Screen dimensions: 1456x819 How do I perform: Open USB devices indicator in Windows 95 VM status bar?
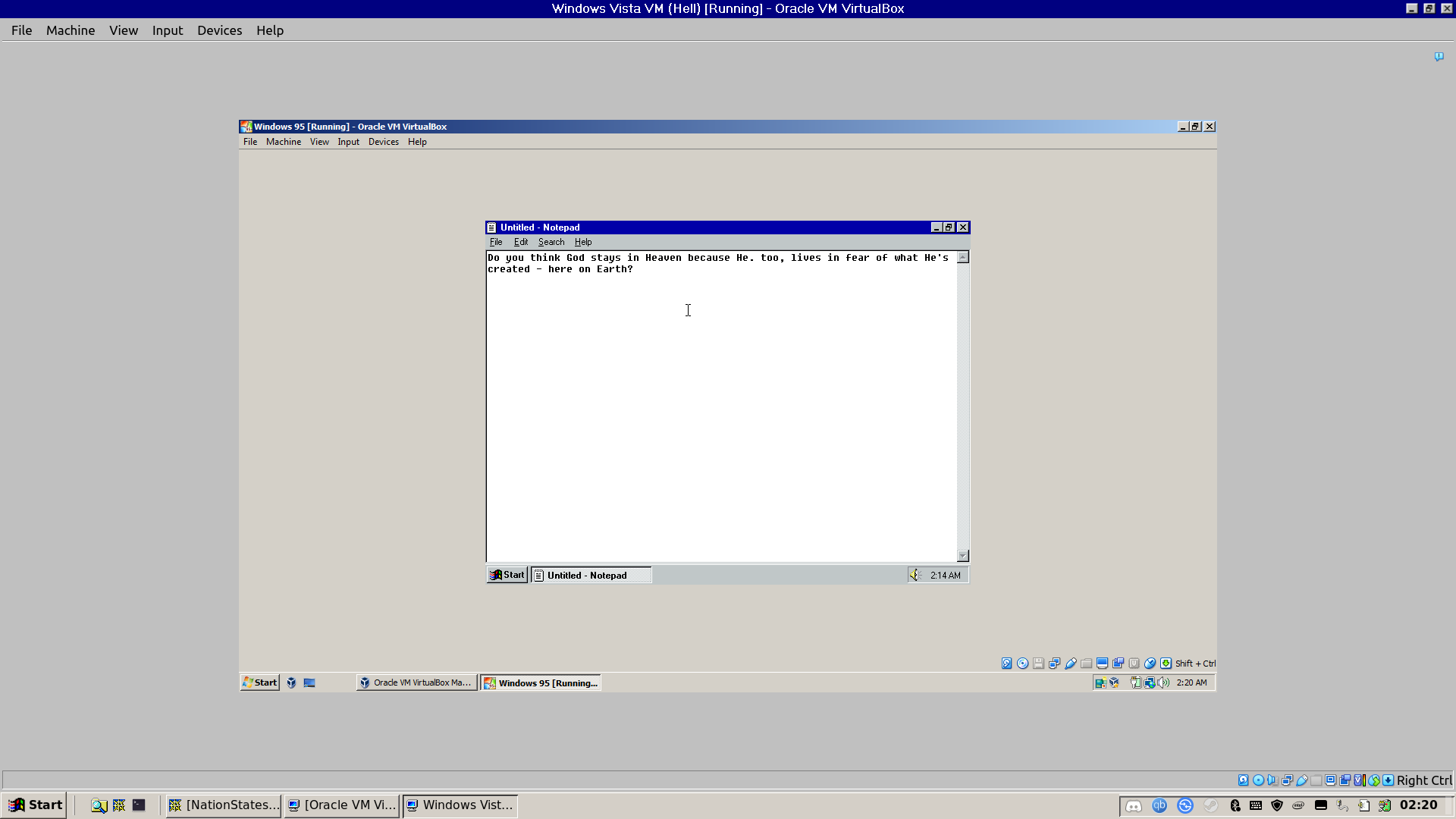(1071, 663)
